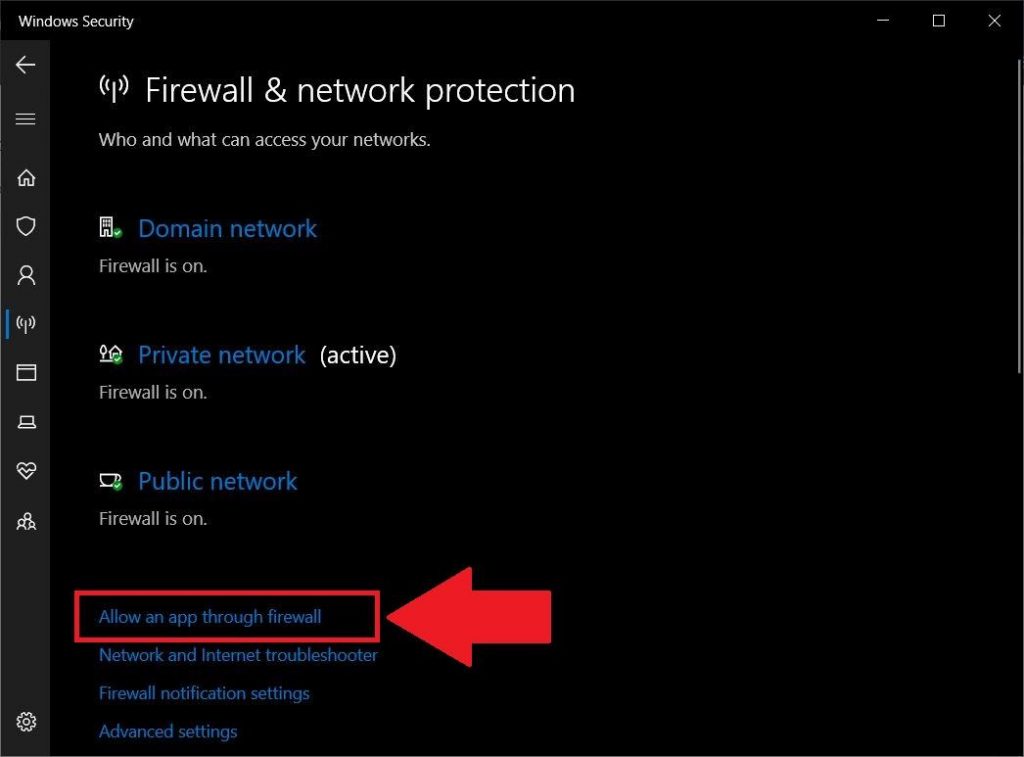This screenshot has height=757, width=1024.
Task: Expand the hamburger navigation menu
Action: [x=26, y=119]
